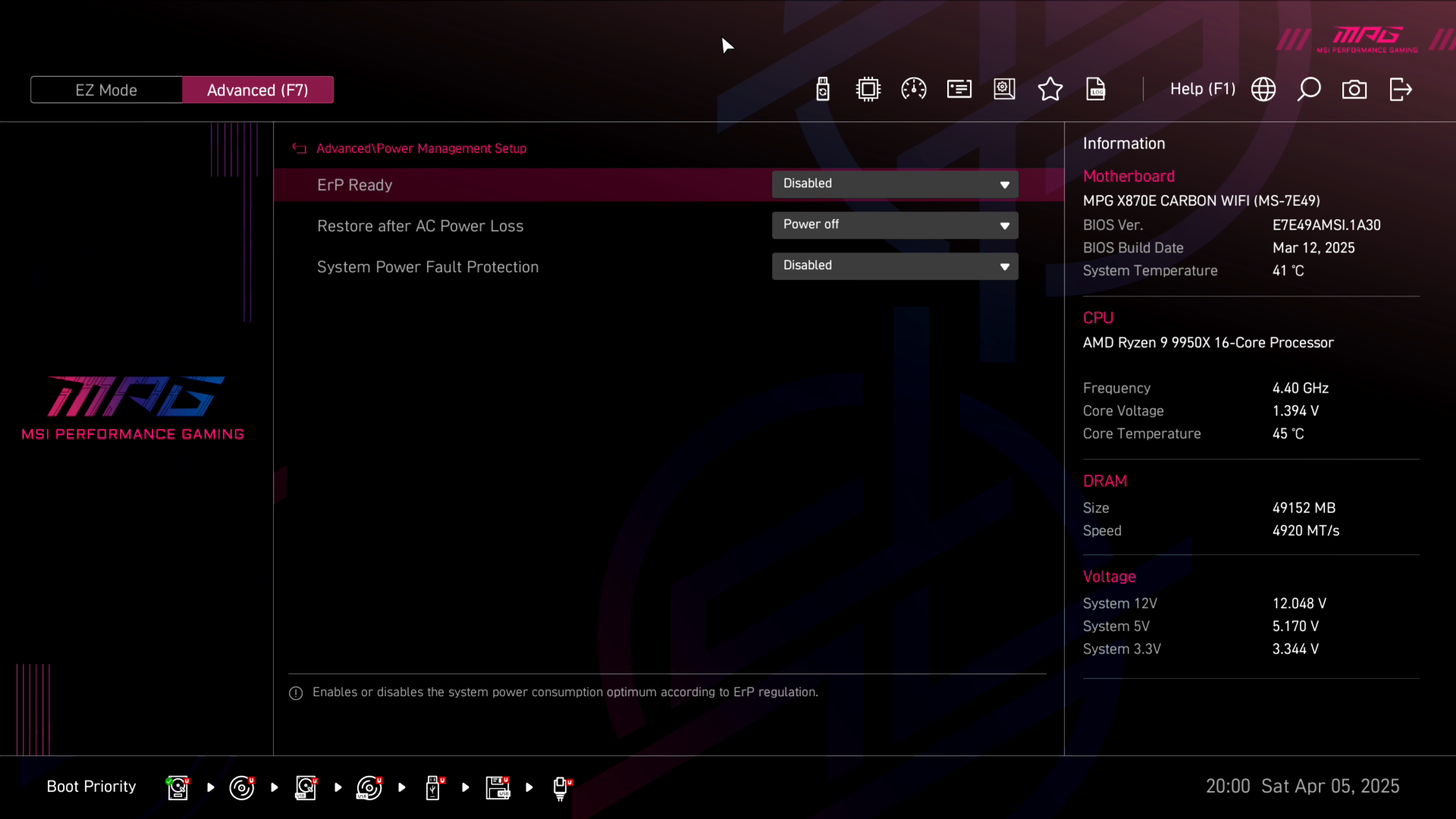Click Help (F1) button
The width and height of the screenshot is (1456, 819).
pos(1203,89)
